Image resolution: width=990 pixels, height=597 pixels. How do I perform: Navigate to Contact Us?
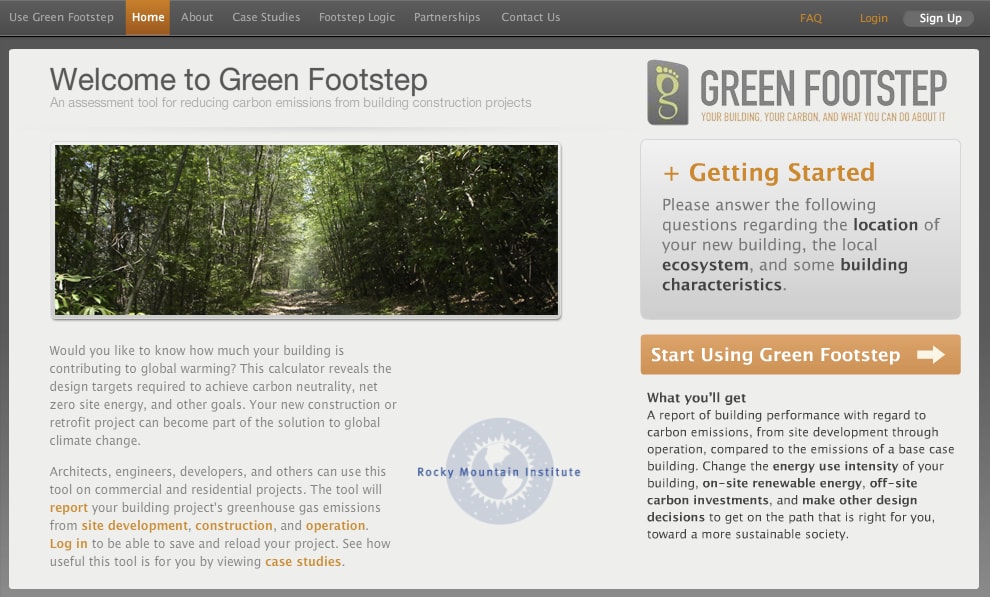point(530,17)
